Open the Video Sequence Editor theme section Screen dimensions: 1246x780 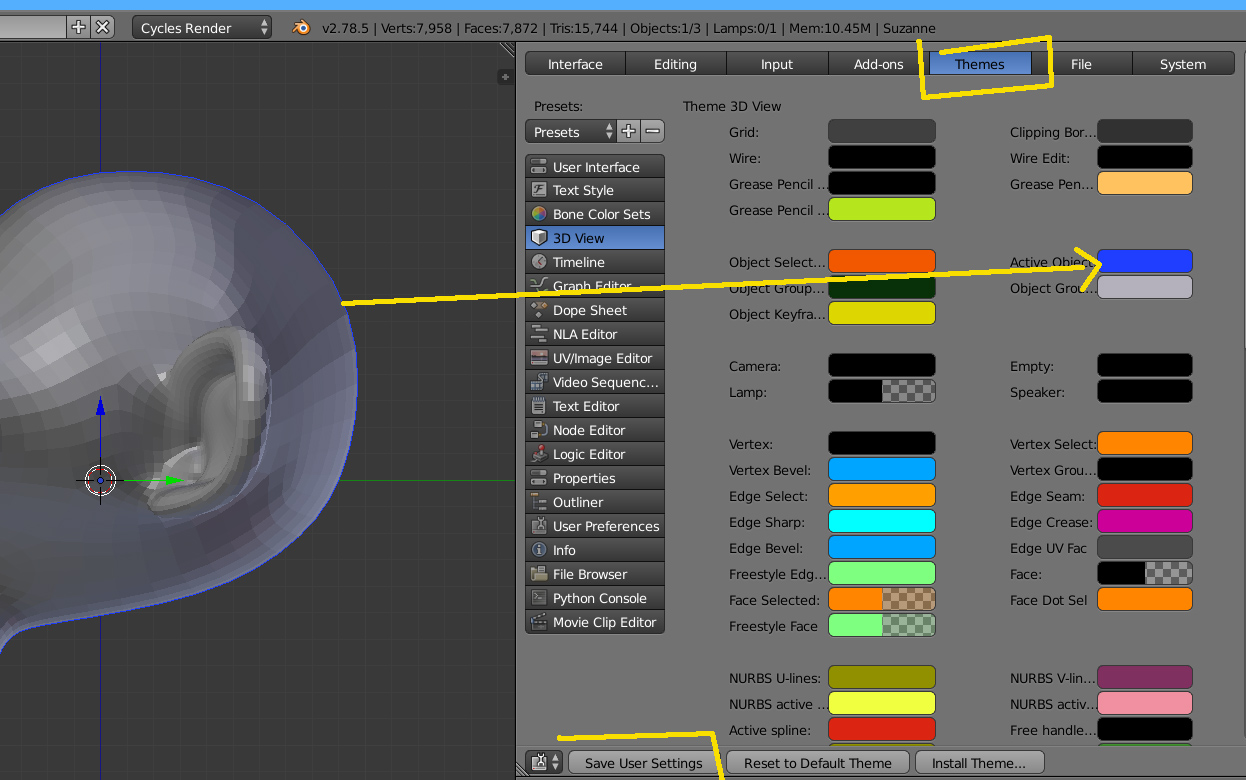coord(594,382)
